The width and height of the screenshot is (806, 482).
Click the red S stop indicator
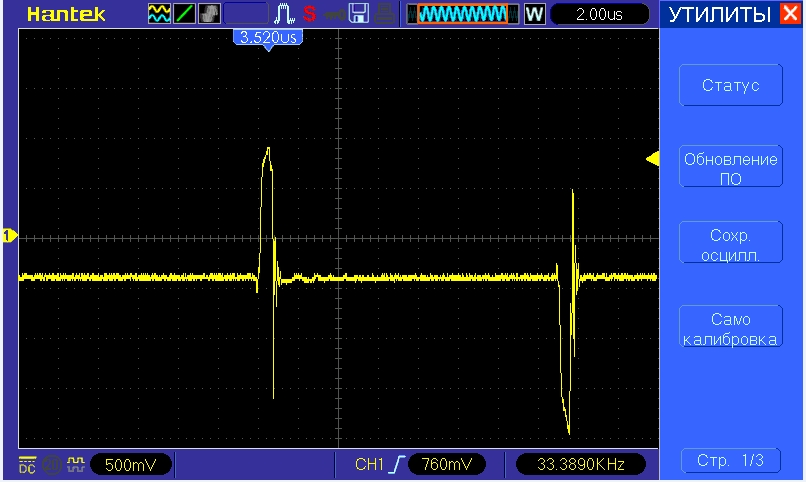pos(309,15)
